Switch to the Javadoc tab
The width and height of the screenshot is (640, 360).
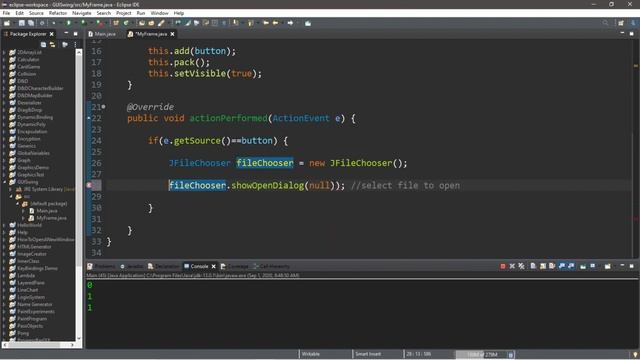(131, 266)
